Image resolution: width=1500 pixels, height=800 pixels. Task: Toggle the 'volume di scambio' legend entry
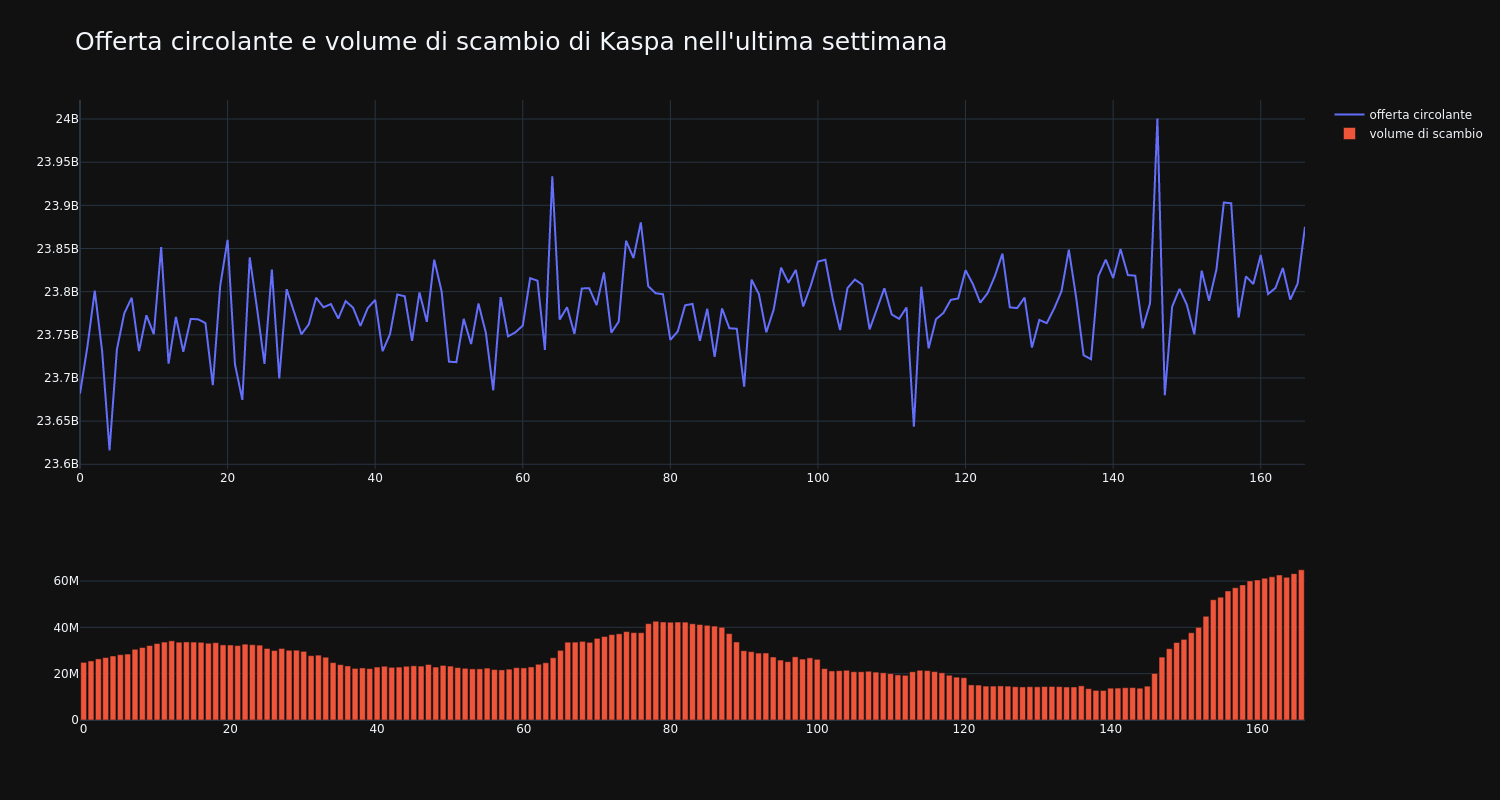pyautogui.click(x=1408, y=134)
